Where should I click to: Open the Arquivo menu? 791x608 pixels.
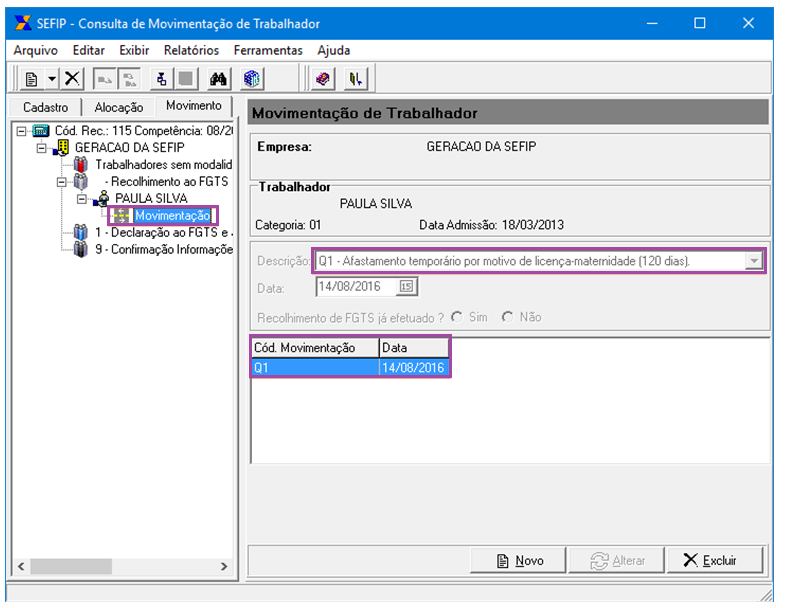tap(35, 50)
